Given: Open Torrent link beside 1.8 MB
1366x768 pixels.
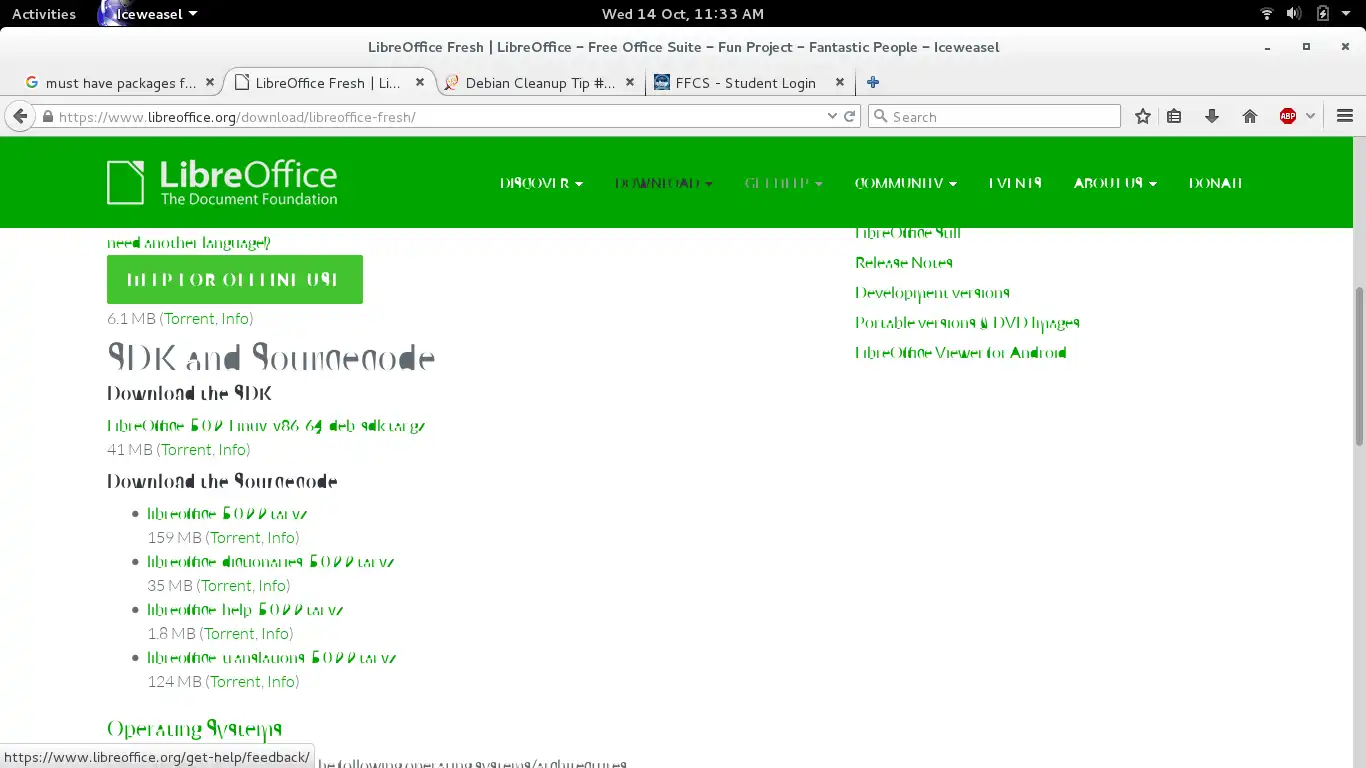Looking at the screenshot, I should (229, 634).
